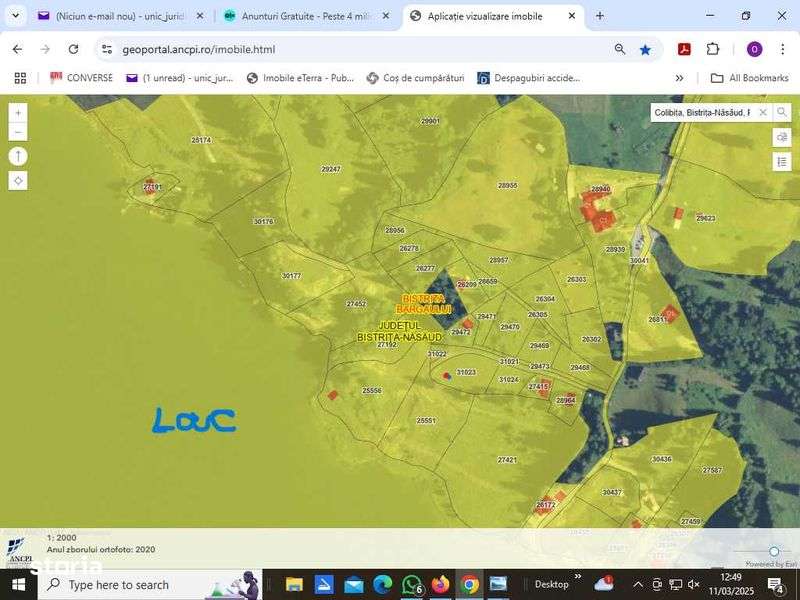Reload the geoportal page
This screenshot has width=800, height=600.
73,49
